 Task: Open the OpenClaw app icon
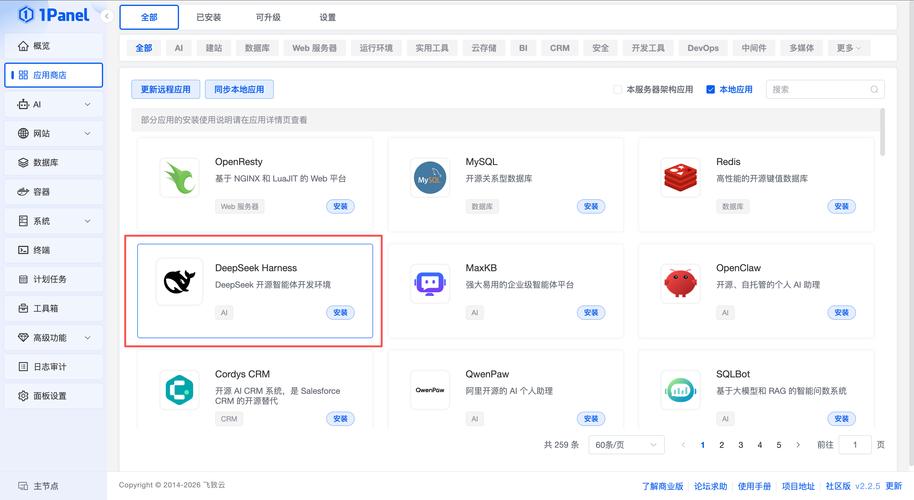(x=680, y=284)
